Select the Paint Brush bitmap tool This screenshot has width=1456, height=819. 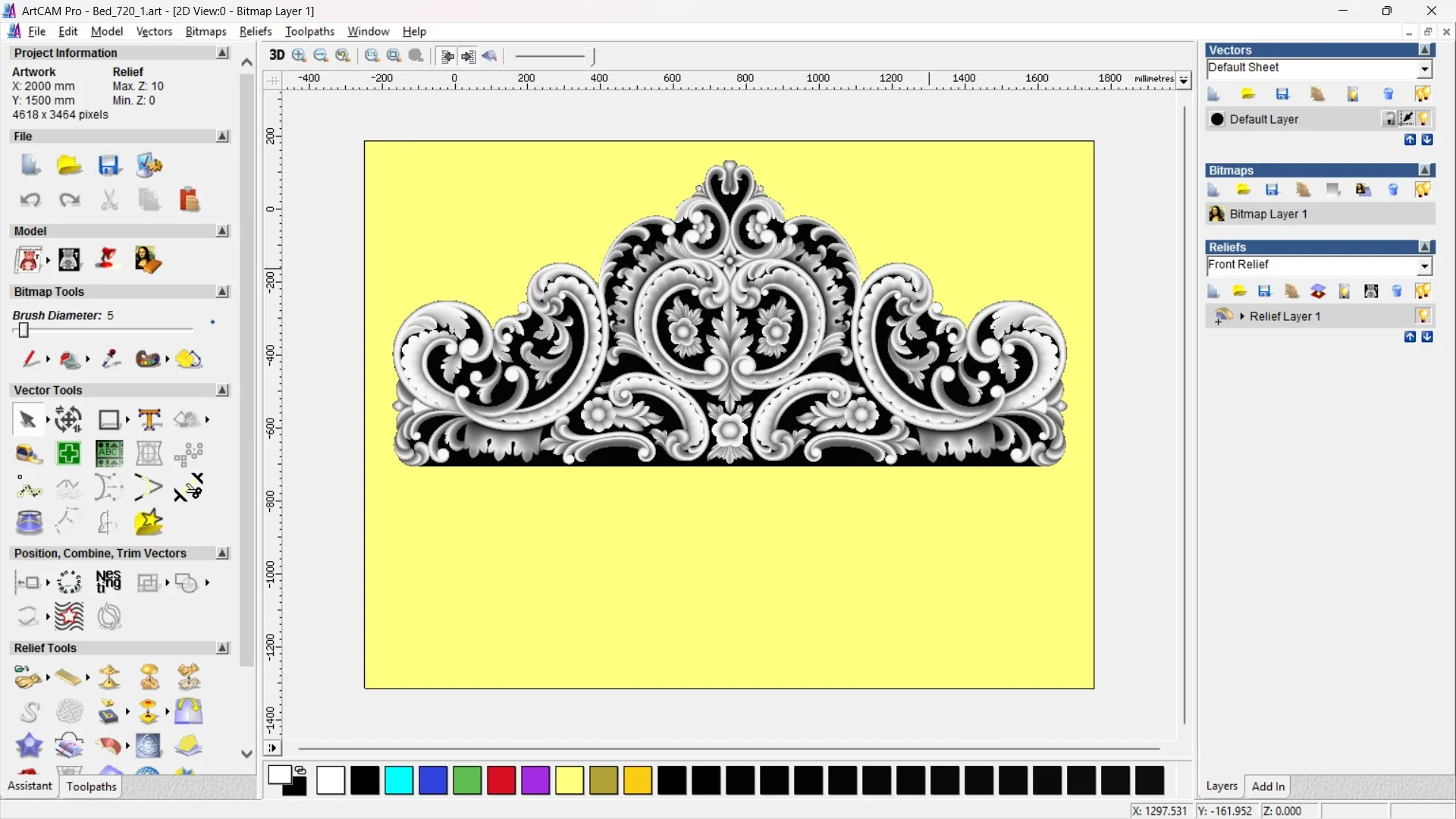coord(30,359)
